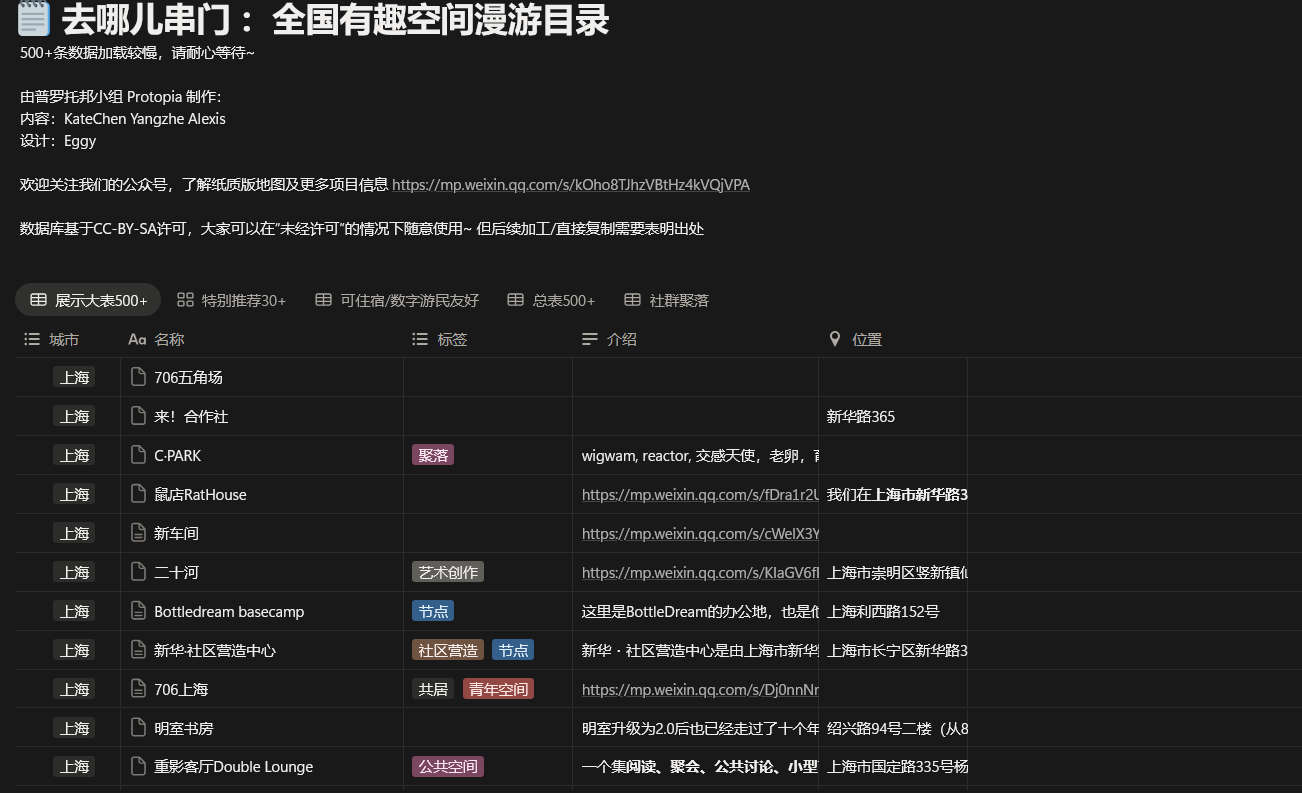This screenshot has width=1302, height=793.
Task: Open the weixin link in 新车间 row
Action: (x=700, y=533)
